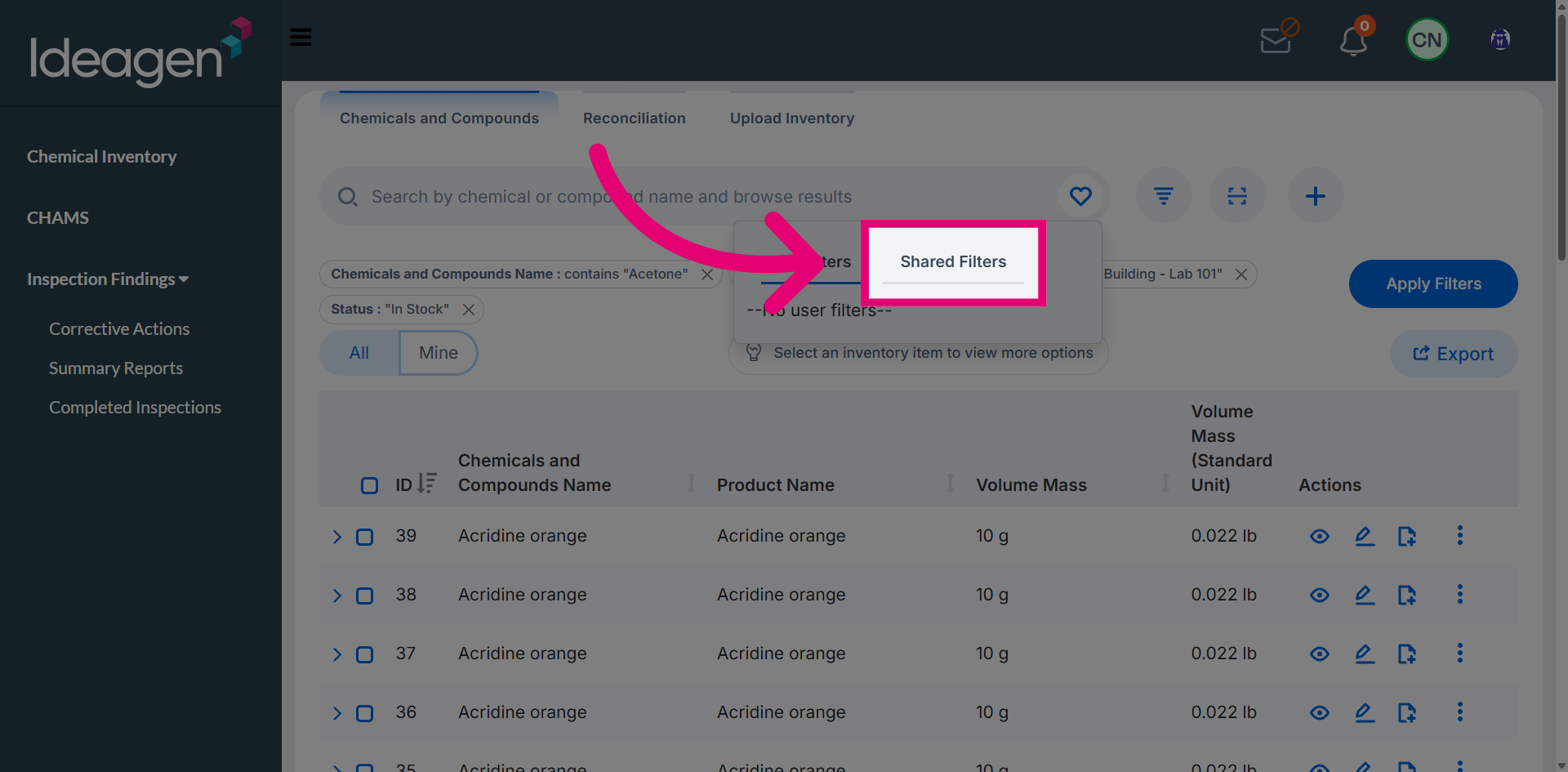View inventory item 36
Screen dimensions: 1568x772
(1320, 713)
